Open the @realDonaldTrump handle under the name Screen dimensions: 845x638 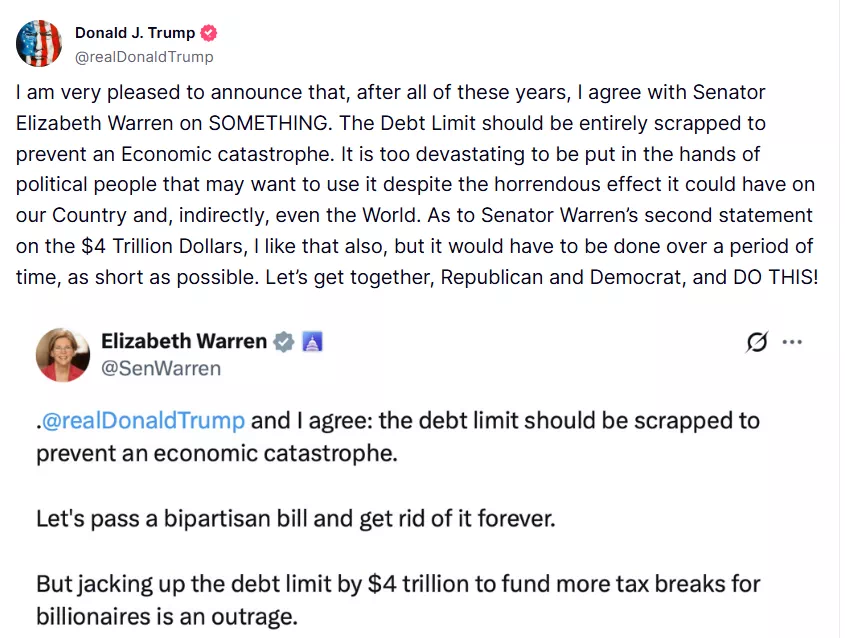[144, 57]
